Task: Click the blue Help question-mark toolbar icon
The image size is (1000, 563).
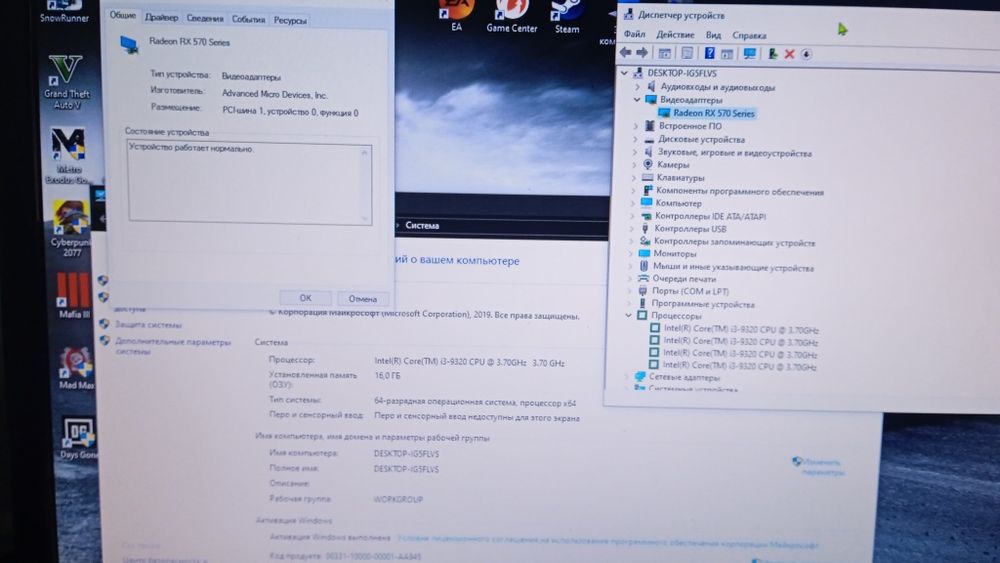Action: click(x=710, y=54)
